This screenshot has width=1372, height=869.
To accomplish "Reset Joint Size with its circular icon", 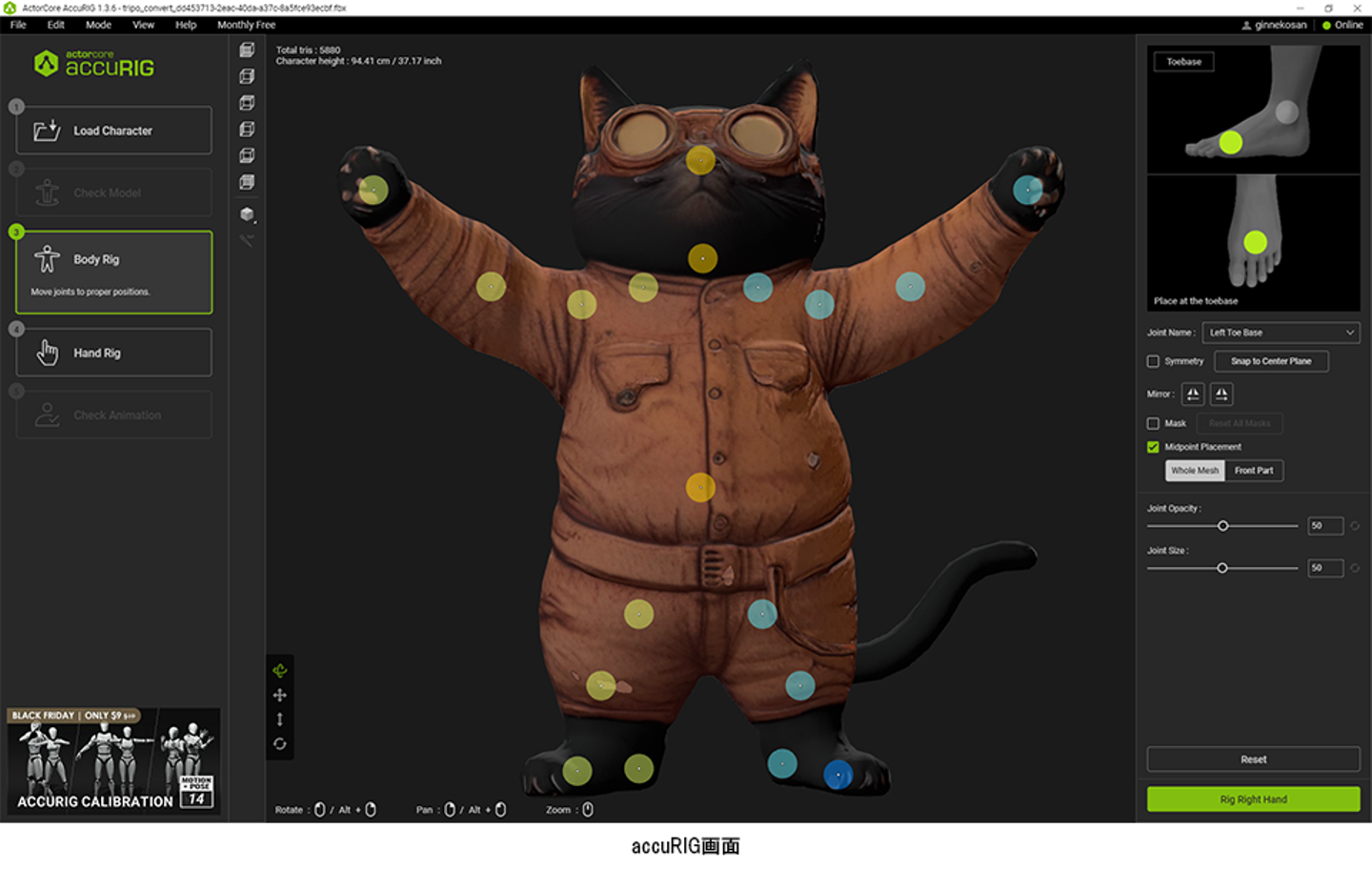I will [1355, 568].
